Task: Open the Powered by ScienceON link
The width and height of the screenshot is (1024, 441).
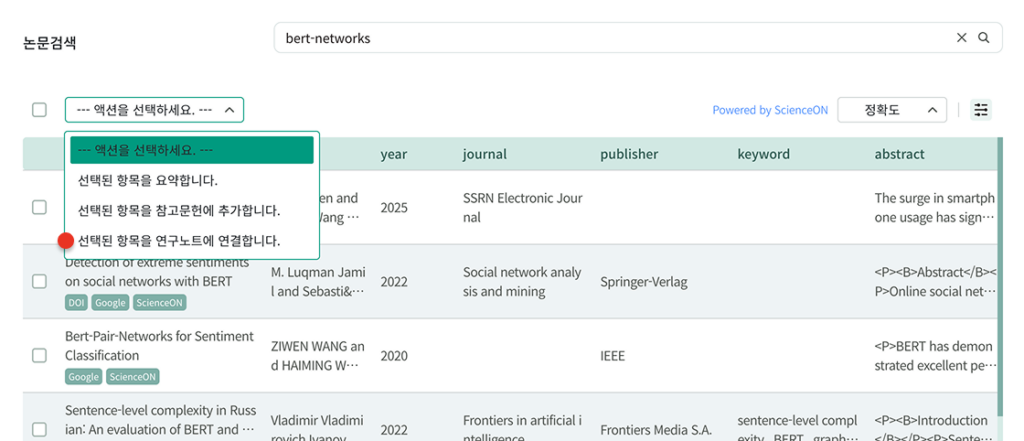Action: (x=769, y=110)
